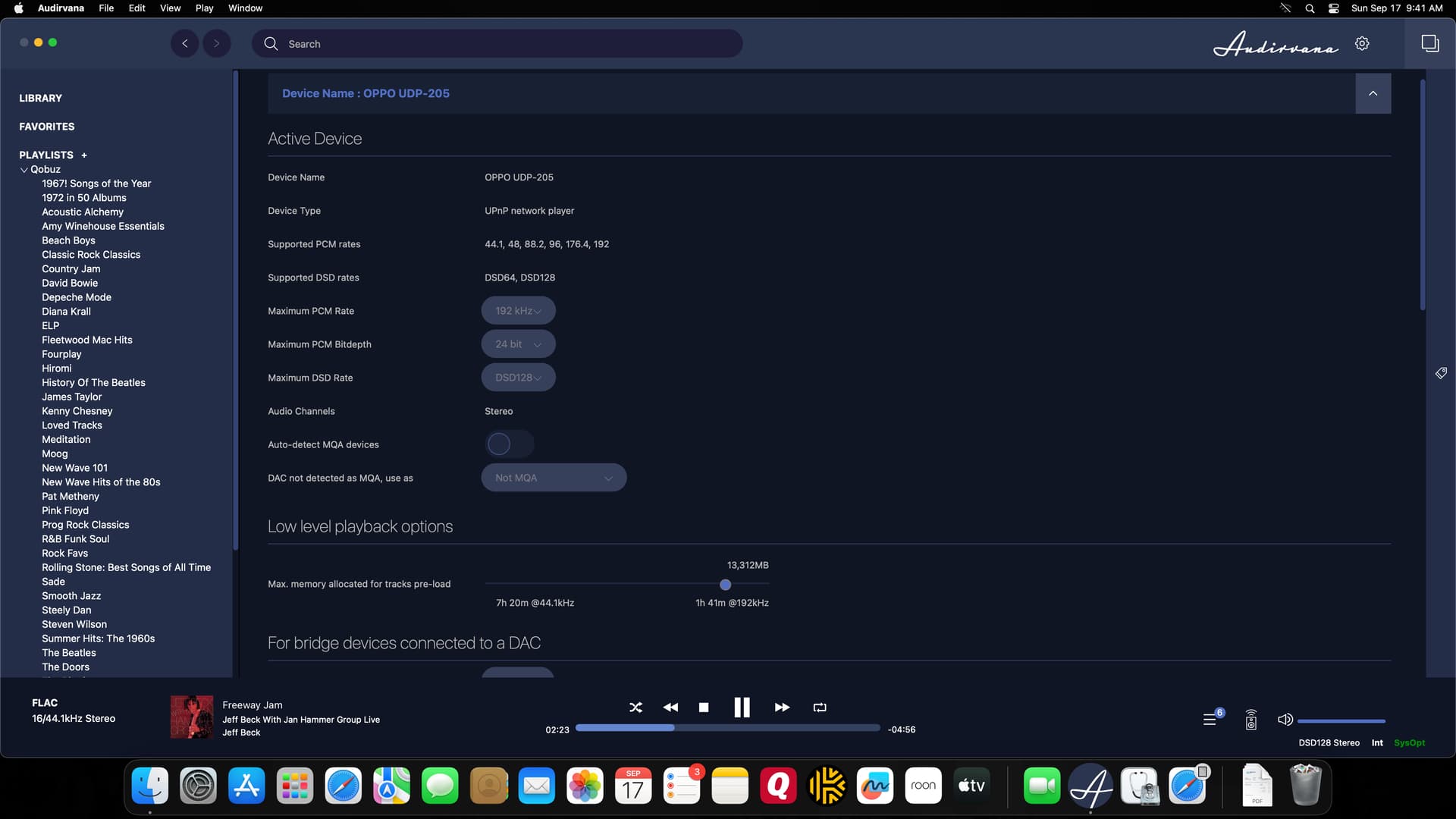This screenshot has height=819, width=1456.
Task: Open the View menu
Action: coord(170,8)
